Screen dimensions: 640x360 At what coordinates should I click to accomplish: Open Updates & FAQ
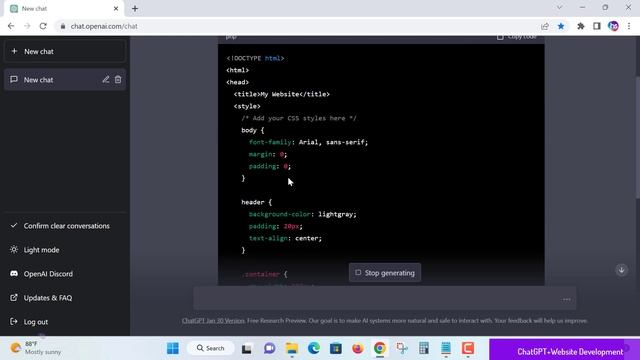coord(65,298)
